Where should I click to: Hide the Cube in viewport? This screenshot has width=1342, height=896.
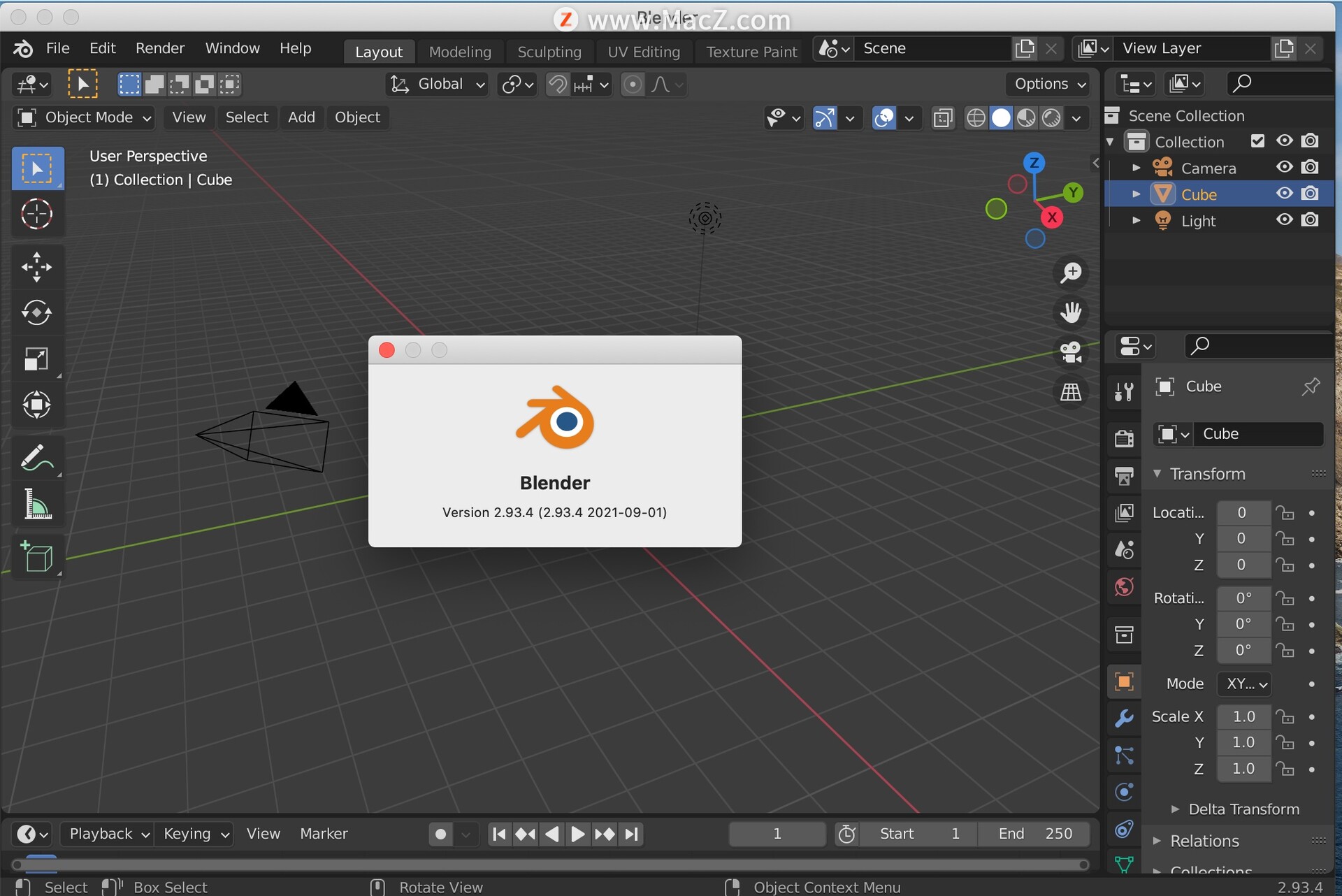(x=1285, y=194)
